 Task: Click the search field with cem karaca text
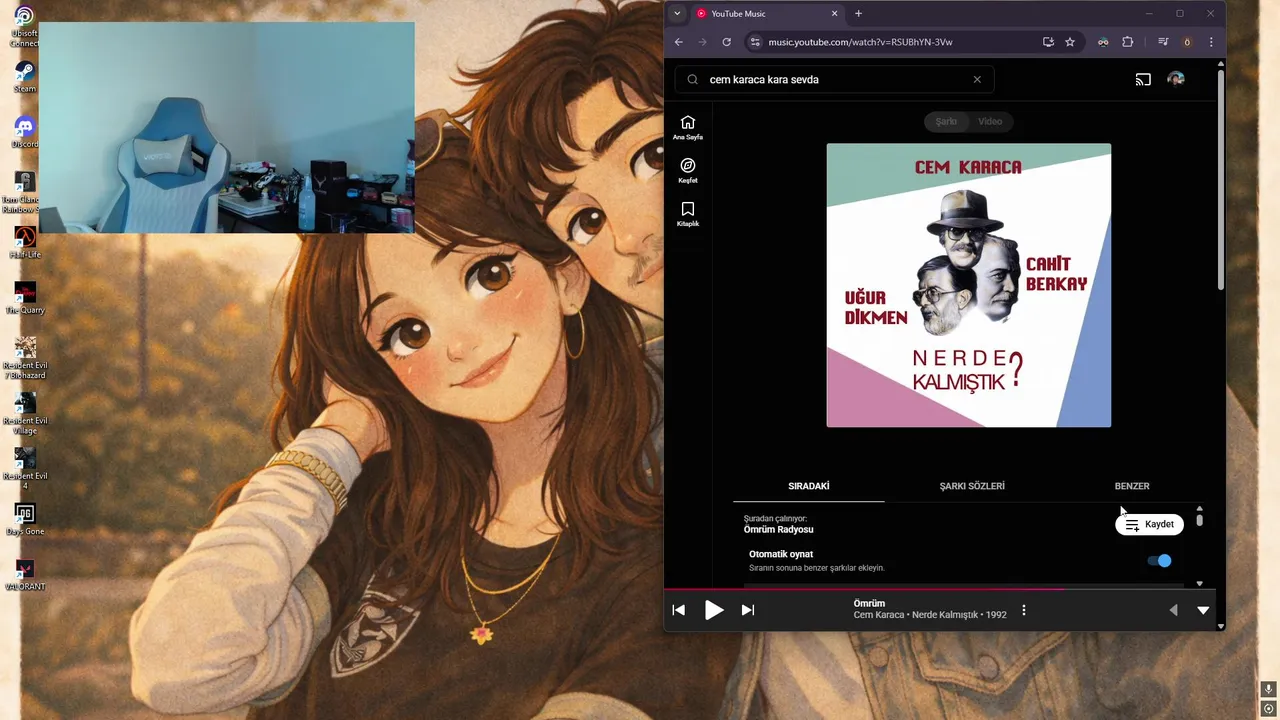pyautogui.click(x=835, y=80)
